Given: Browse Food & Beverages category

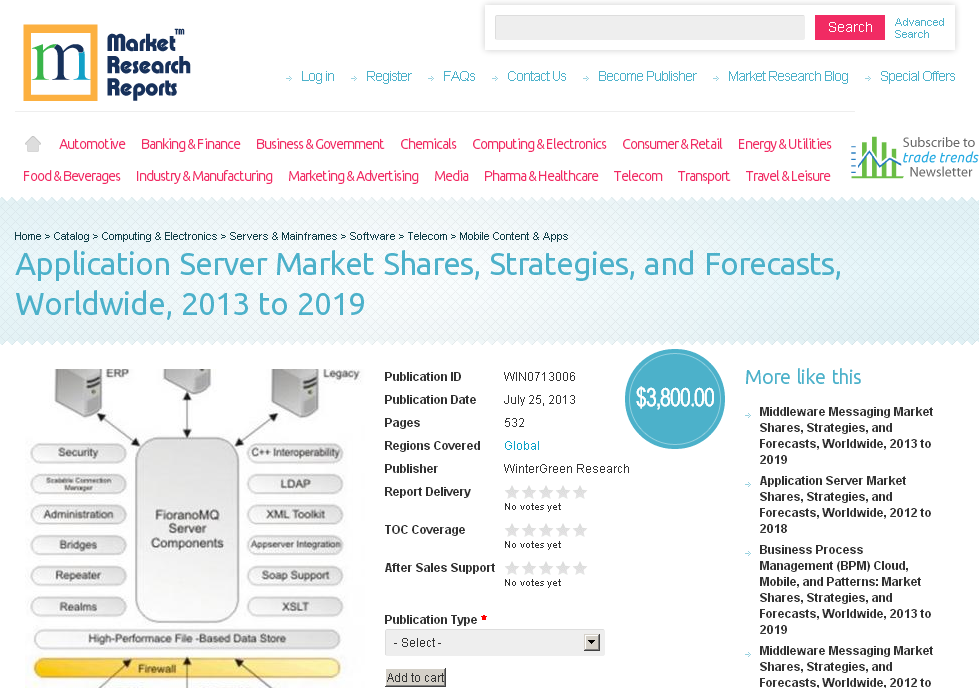Looking at the screenshot, I should 72,176.
